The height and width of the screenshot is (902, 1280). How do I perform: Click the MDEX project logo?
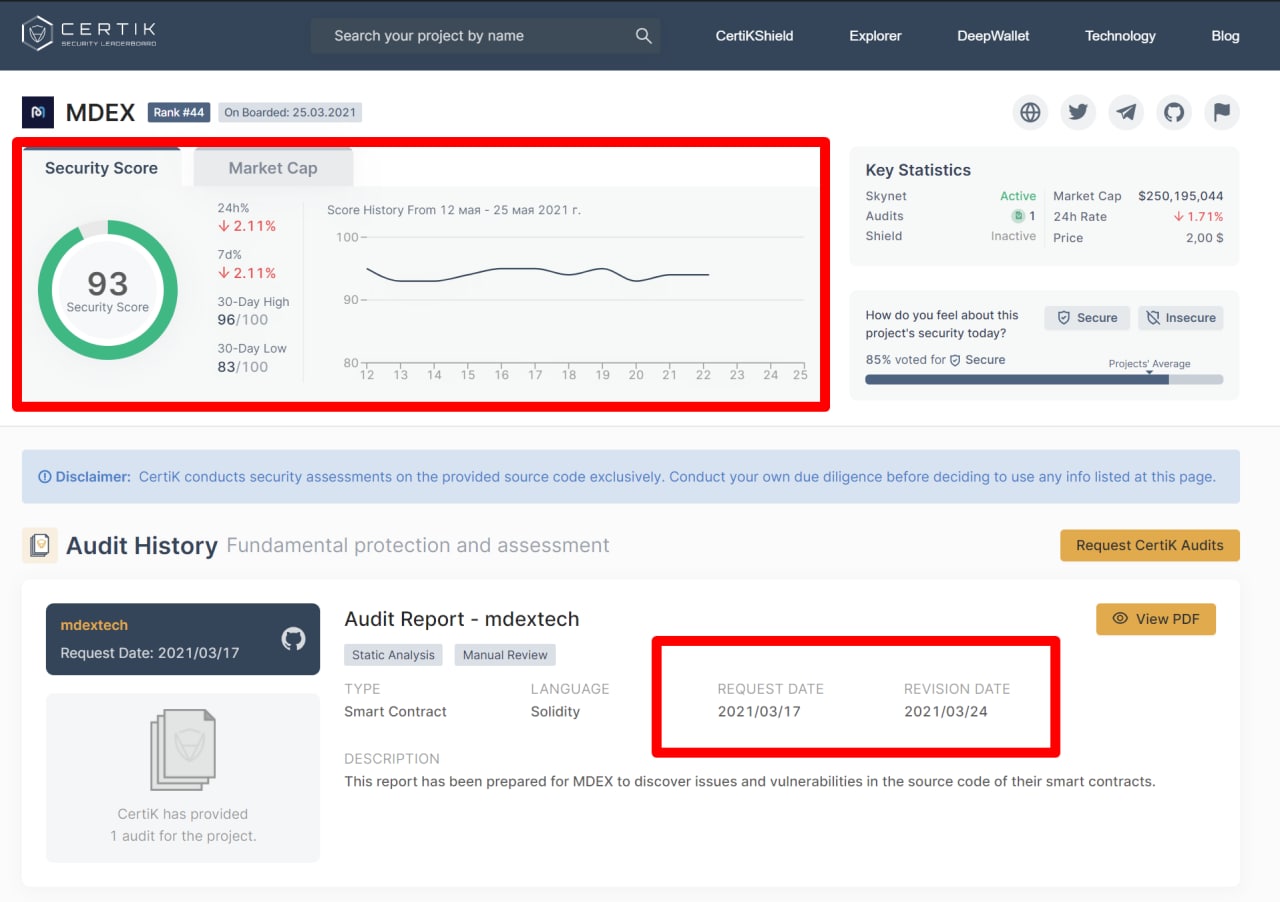(38, 112)
